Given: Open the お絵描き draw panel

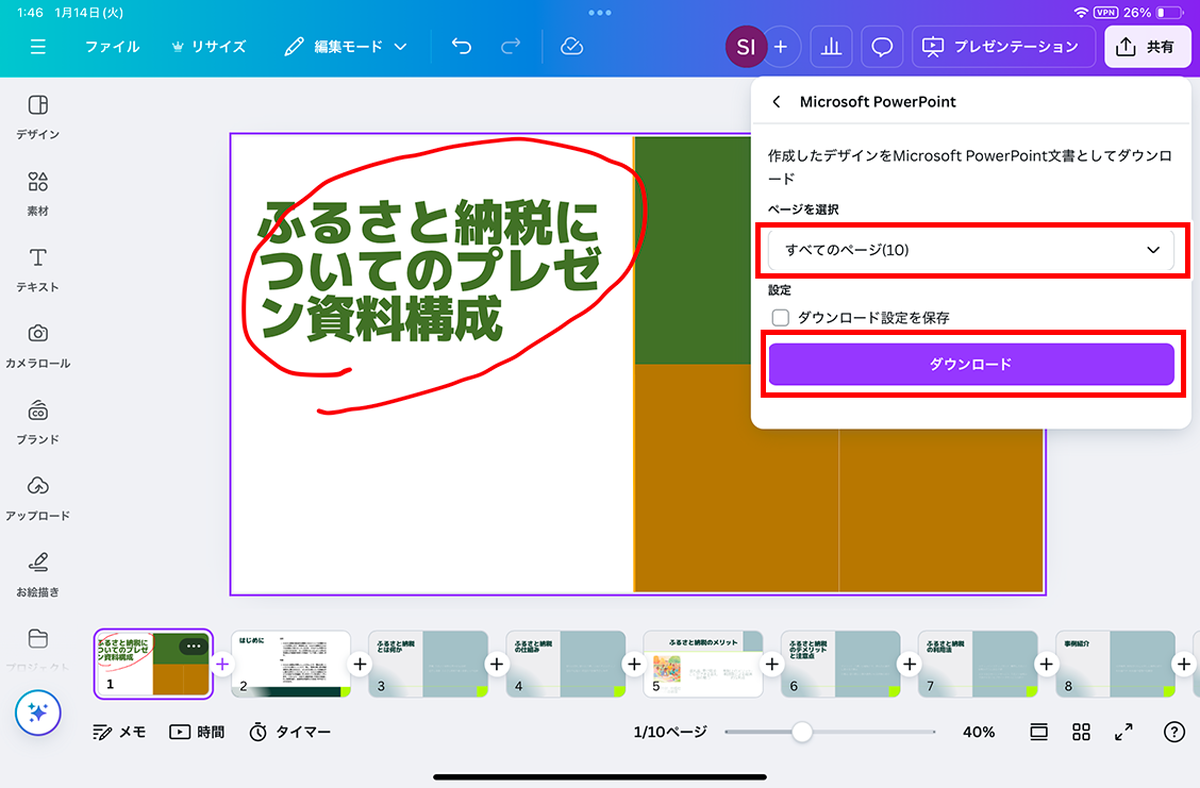Looking at the screenshot, I should [x=38, y=575].
